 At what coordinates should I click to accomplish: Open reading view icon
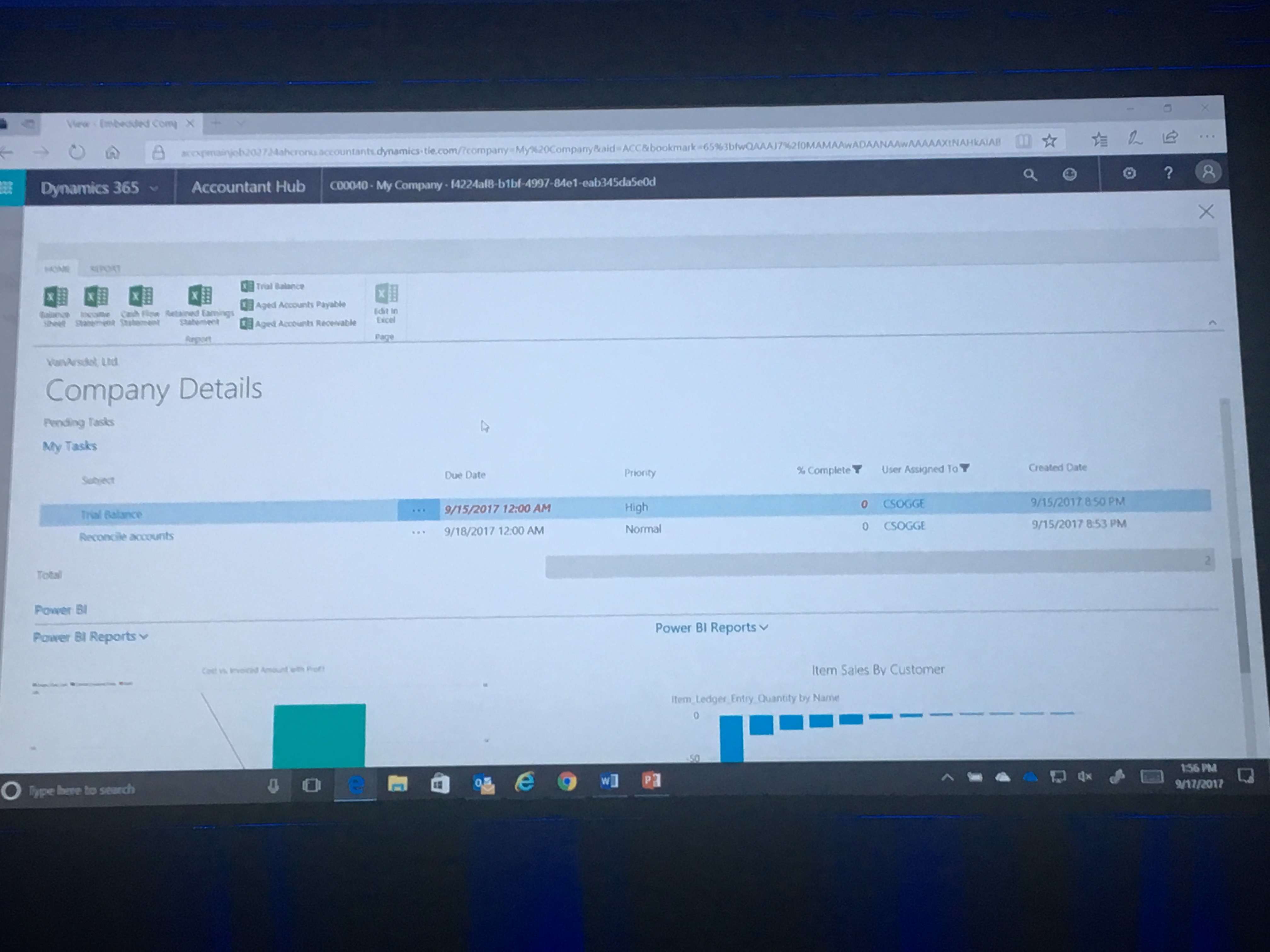1023,141
